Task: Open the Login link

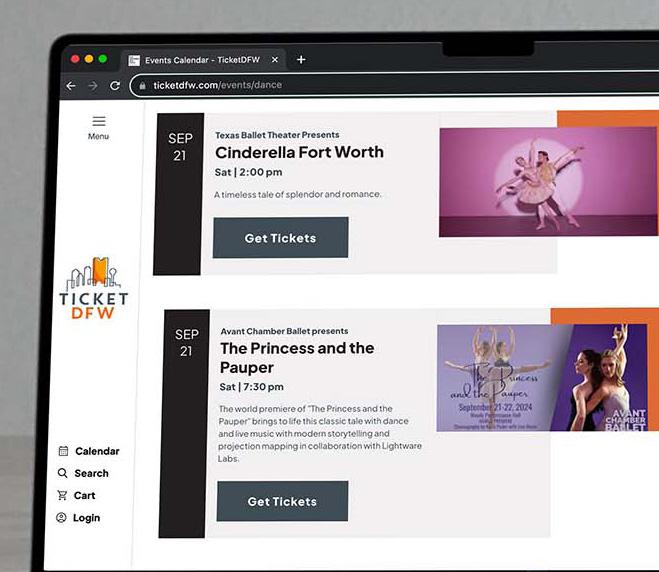Action: [x=78, y=517]
